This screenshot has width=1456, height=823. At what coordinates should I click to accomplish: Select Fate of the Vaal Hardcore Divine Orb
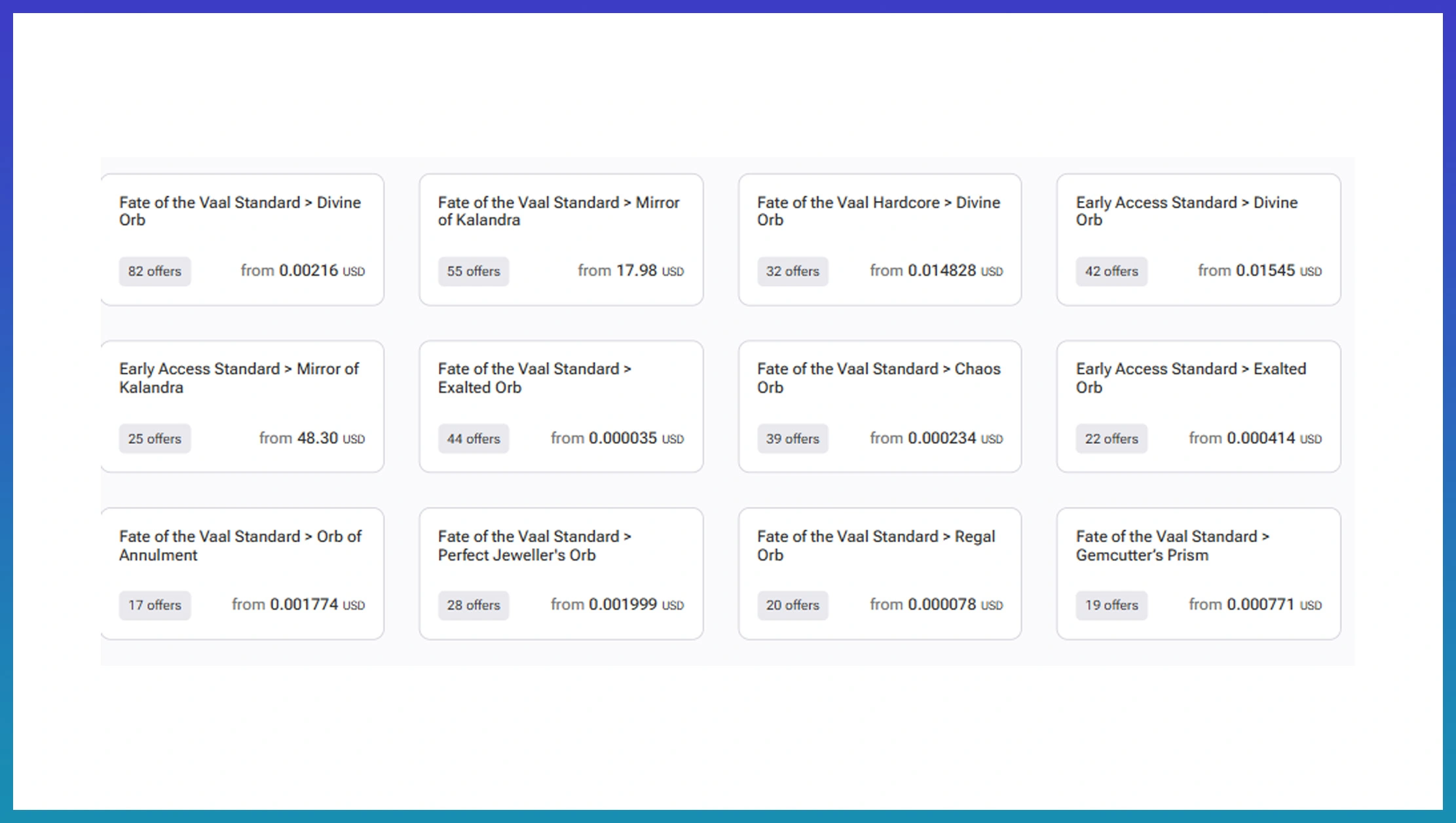click(x=878, y=211)
